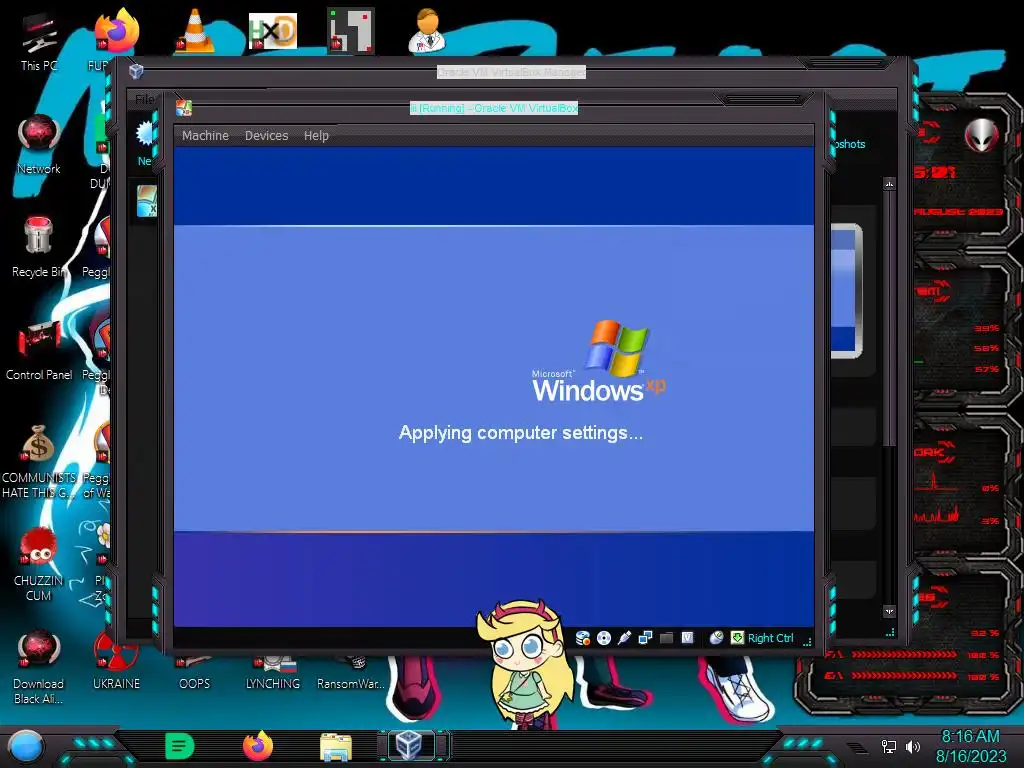Click the manager scrollbar up arrow
This screenshot has width=1024, height=768.
tap(889, 184)
